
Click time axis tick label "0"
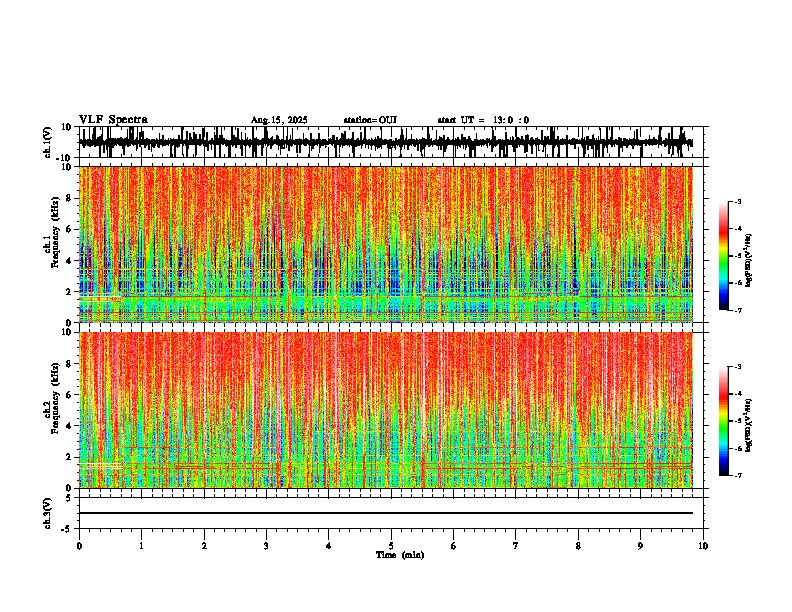tap(79, 546)
